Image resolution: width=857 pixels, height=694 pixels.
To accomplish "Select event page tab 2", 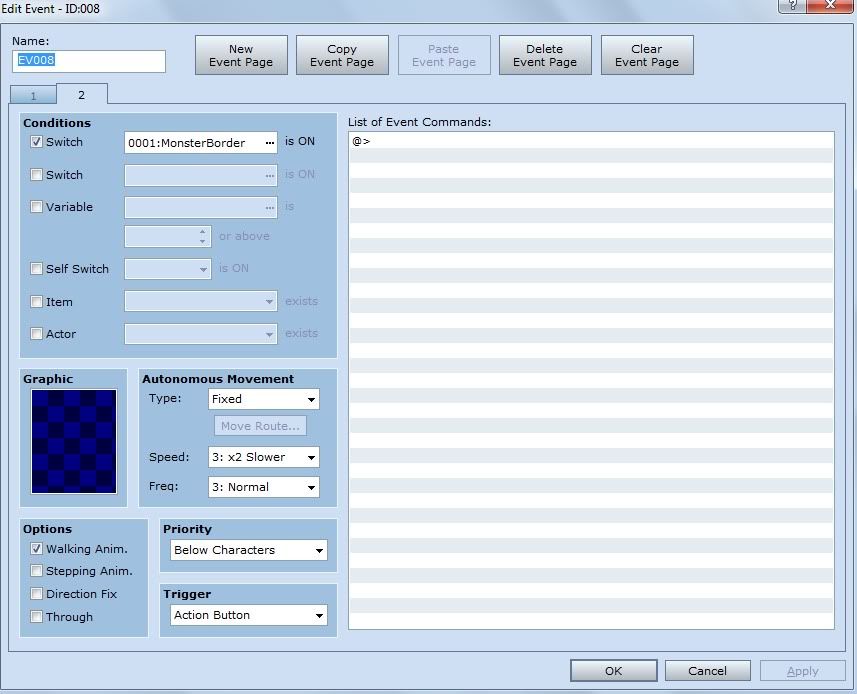I will point(81,95).
